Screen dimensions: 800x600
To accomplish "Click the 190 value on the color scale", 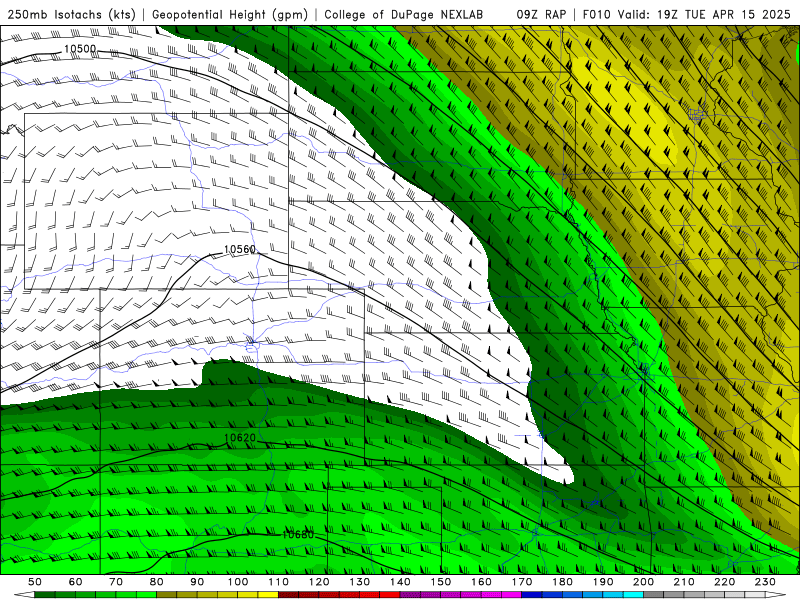I will (x=604, y=582).
